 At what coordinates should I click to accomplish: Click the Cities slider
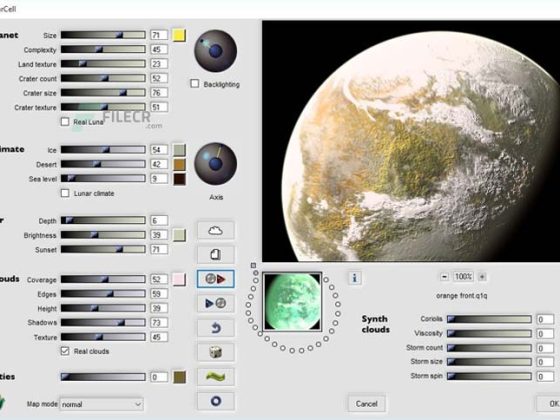[x=103, y=377]
